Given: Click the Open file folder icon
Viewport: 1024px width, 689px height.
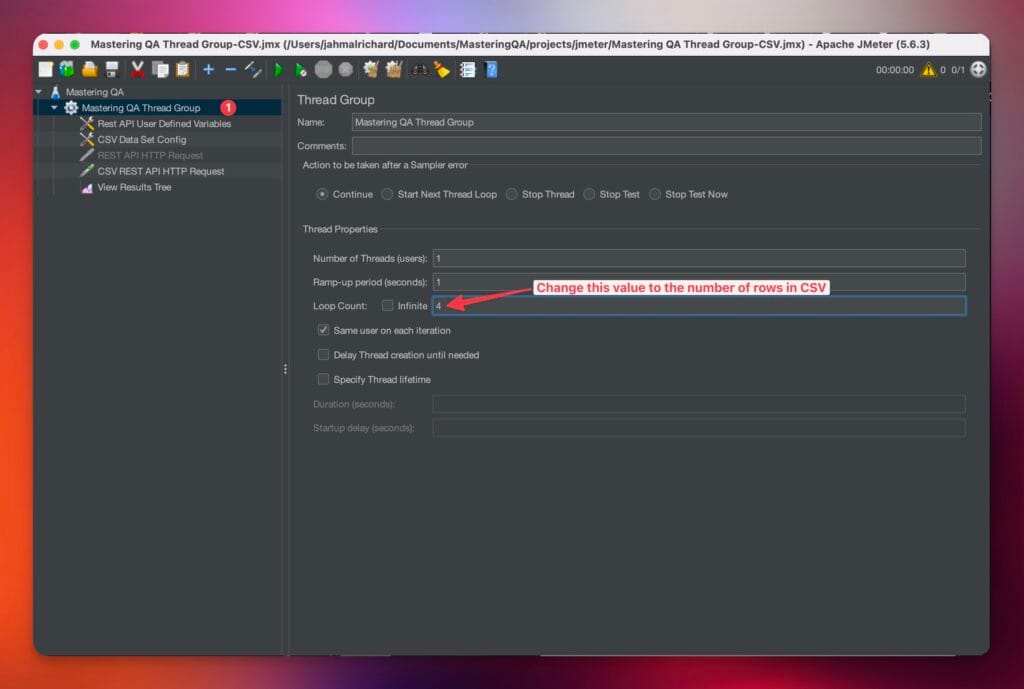Looking at the screenshot, I should click(x=89, y=69).
